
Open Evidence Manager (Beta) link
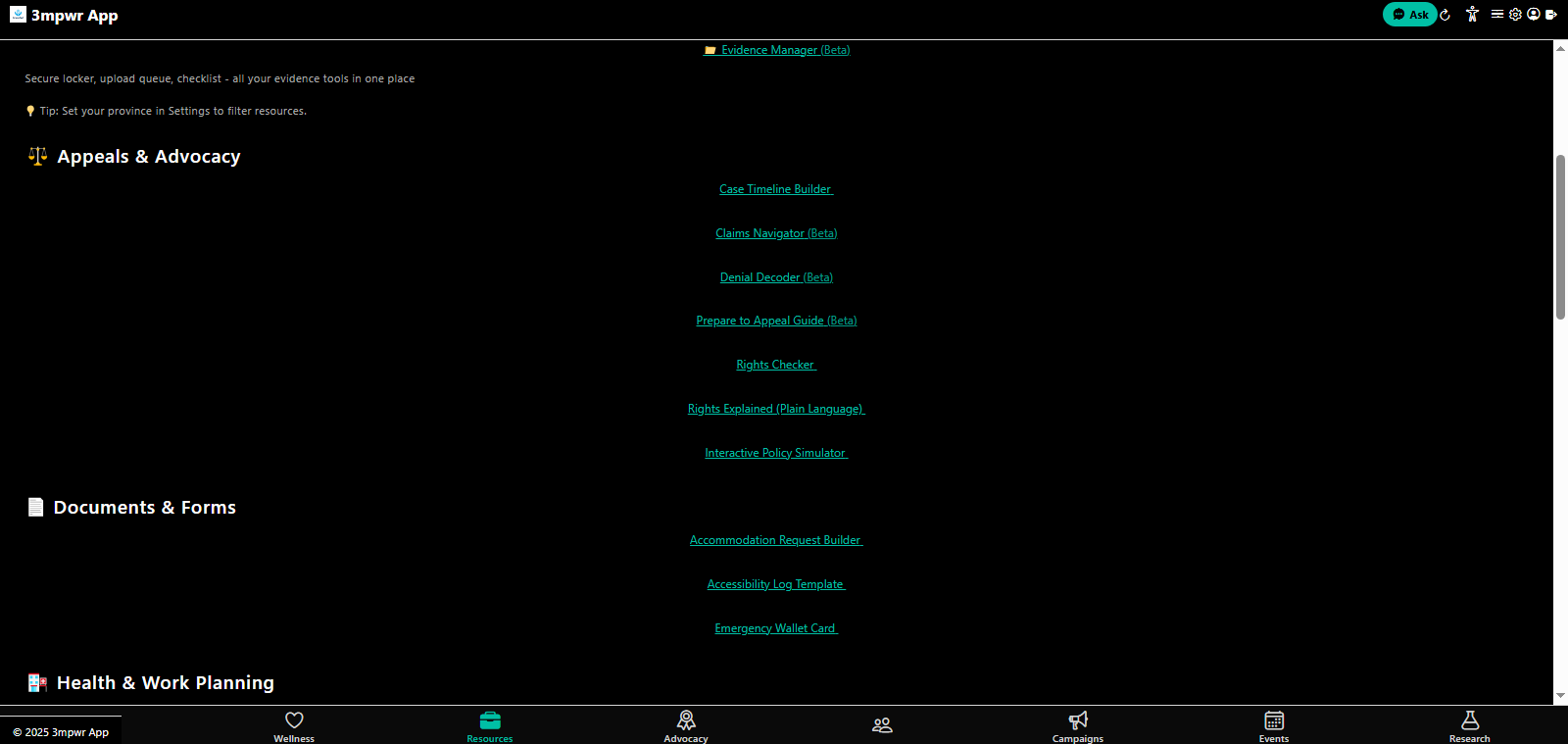pyautogui.click(x=777, y=50)
